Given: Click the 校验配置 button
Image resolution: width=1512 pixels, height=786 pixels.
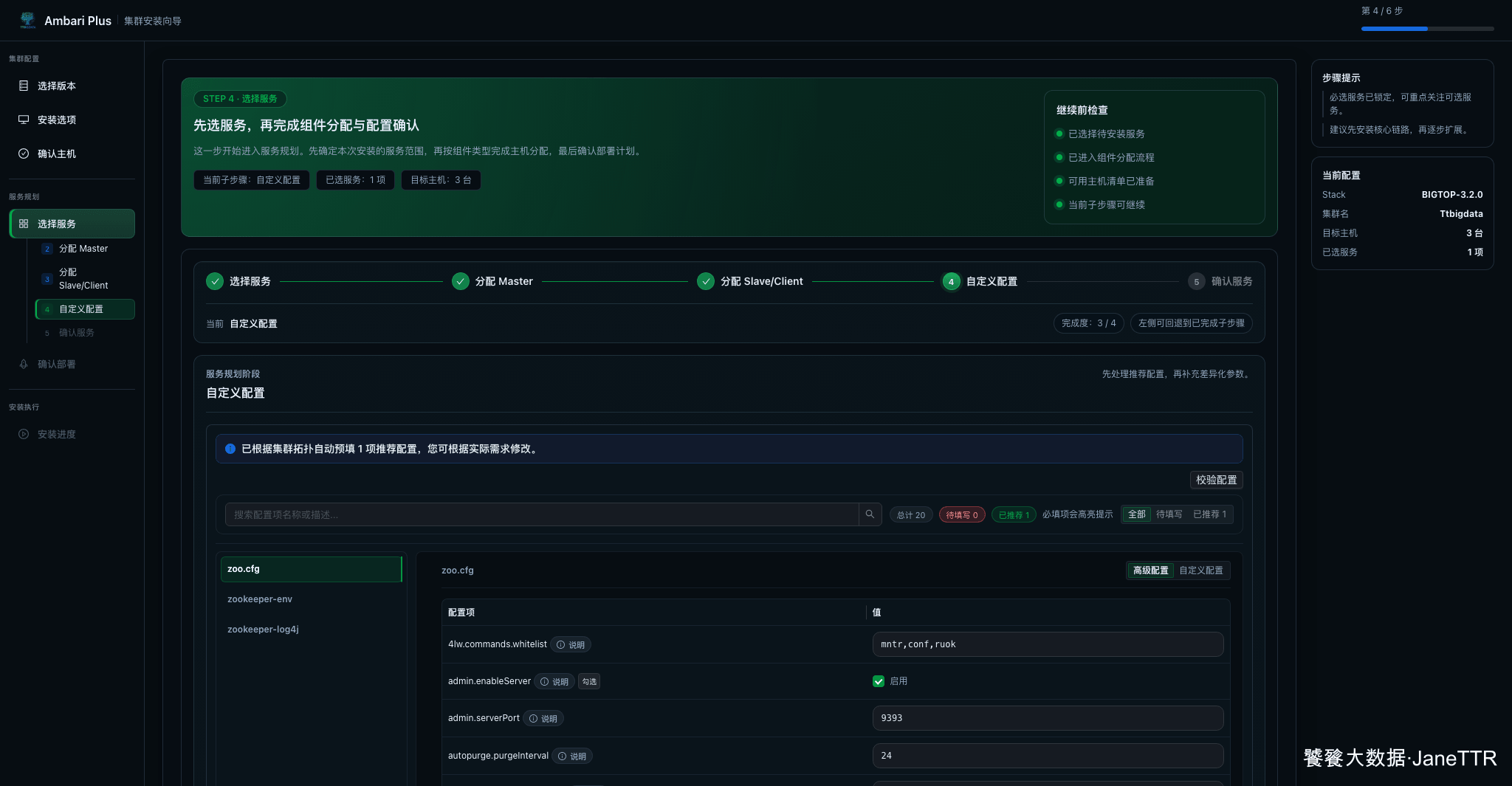Looking at the screenshot, I should point(1217,480).
